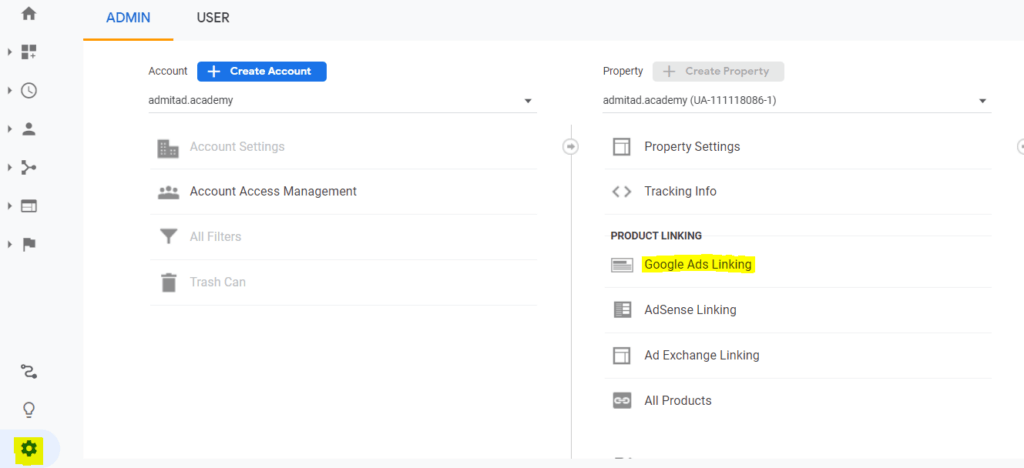Image resolution: width=1024 pixels, height=468 pixels.
Task: Open Account Access Management
Action: pyautogui.click(x=273, y=192)
